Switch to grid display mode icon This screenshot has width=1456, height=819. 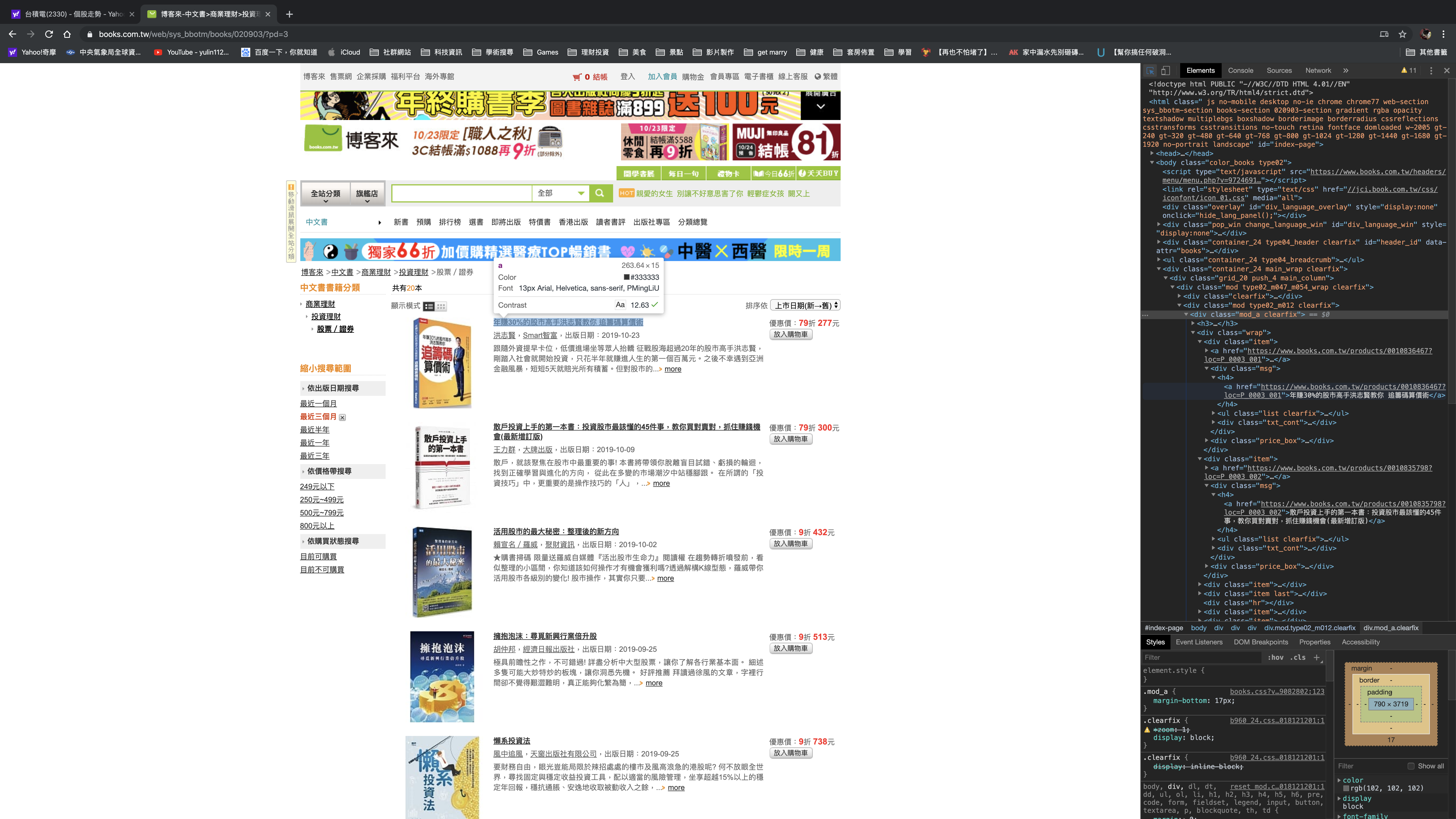tap(441, 306)
